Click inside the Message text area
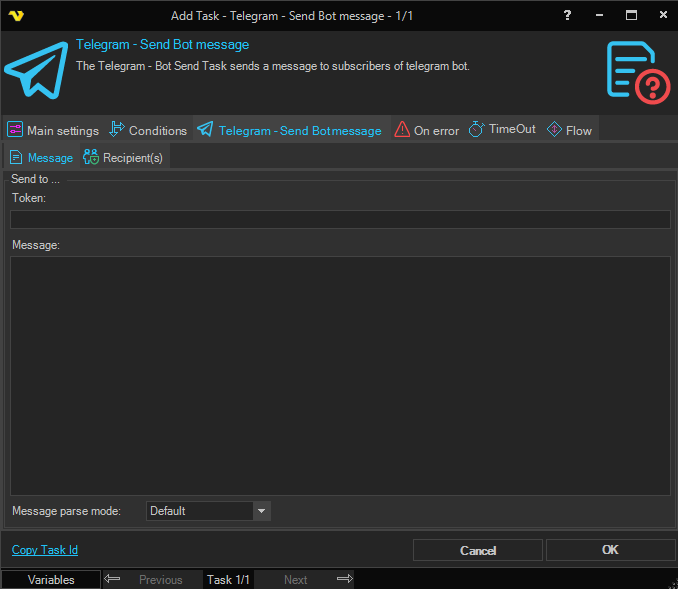The height and width of the screenshot is (589, 678). [340, 375]
